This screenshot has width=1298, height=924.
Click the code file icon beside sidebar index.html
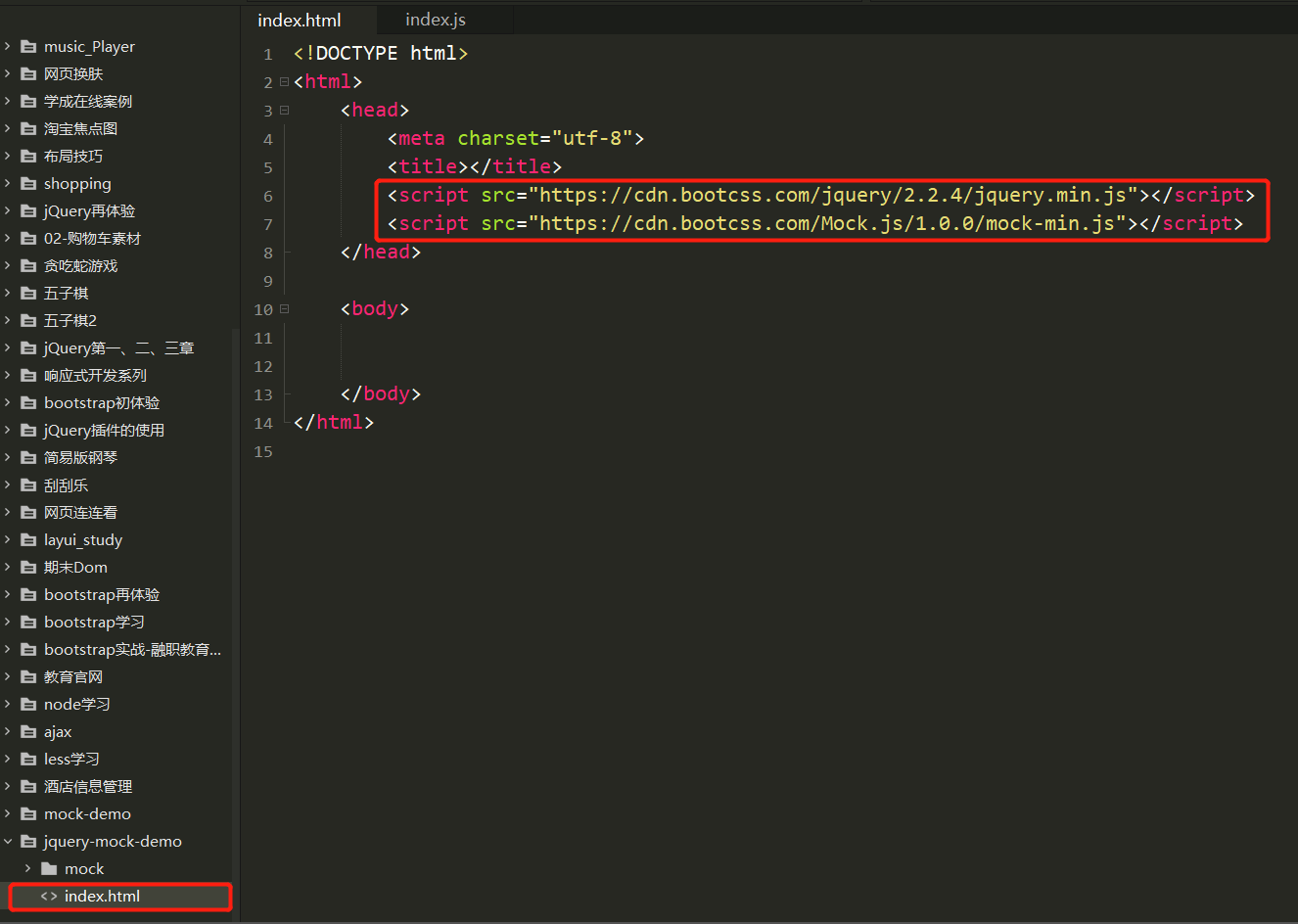[49, 896]
